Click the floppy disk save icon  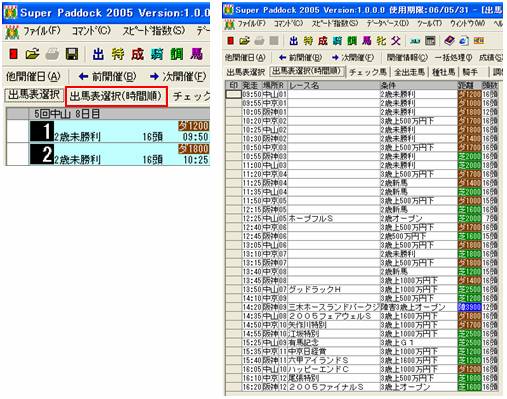click(72, 54)
